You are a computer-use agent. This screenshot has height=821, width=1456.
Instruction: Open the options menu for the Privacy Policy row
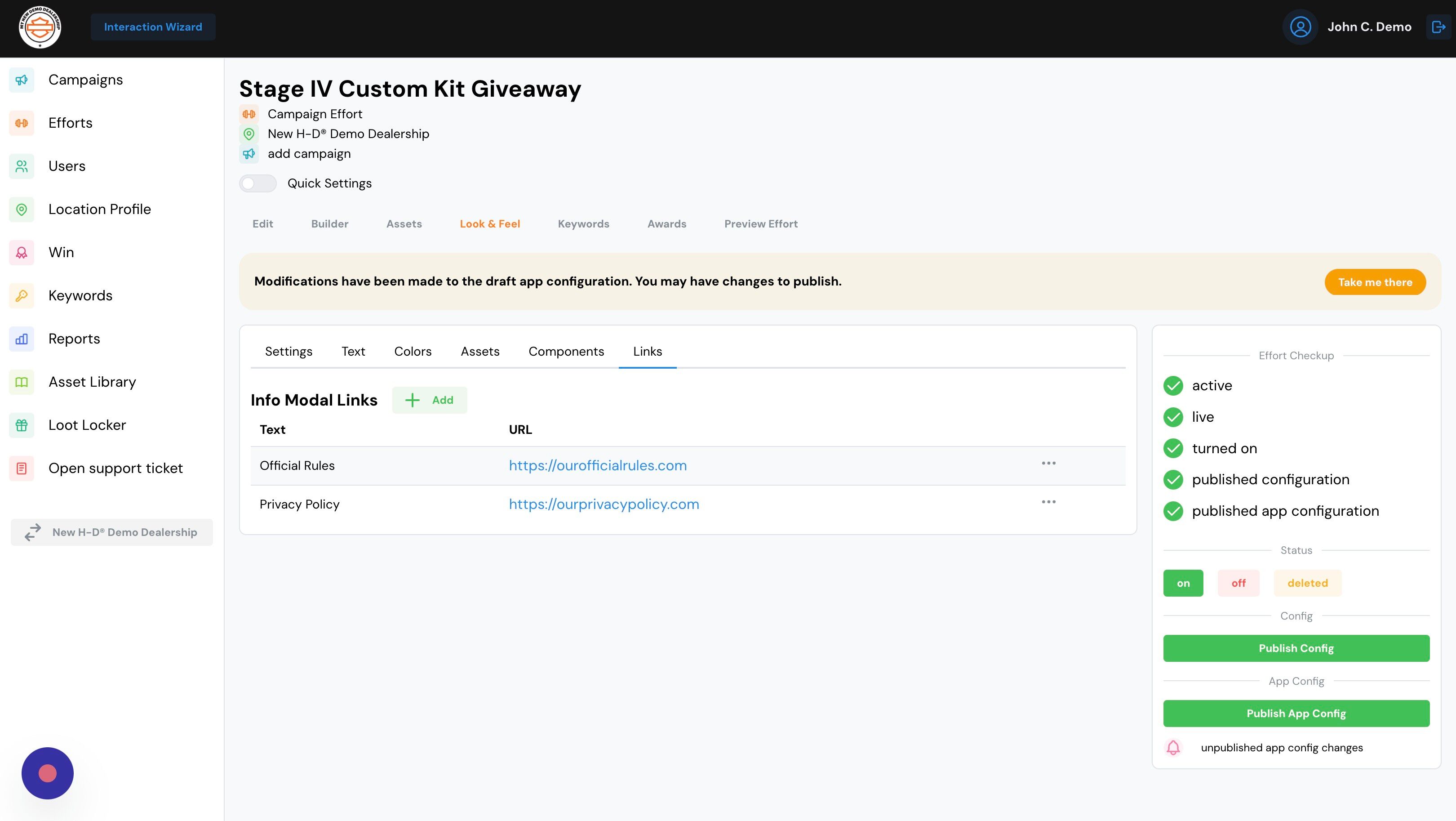click(x=1048, y=502)
